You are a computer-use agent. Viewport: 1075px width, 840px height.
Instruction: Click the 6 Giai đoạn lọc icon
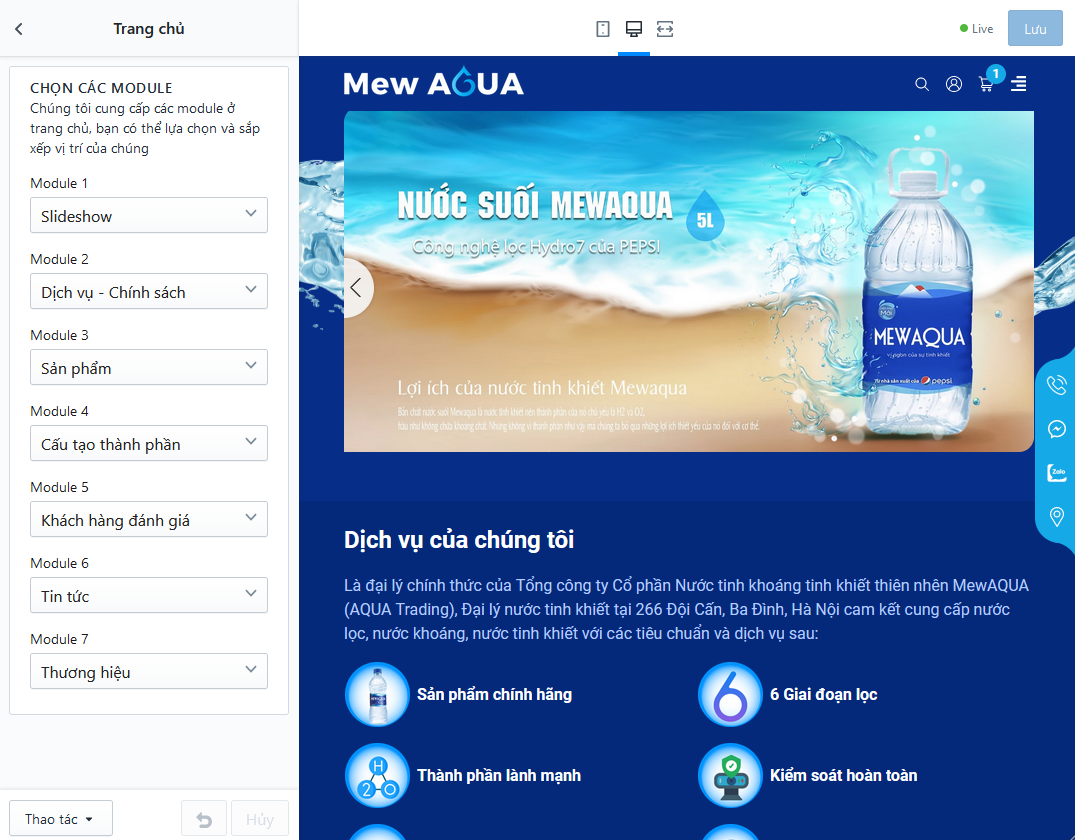(730, 695)
